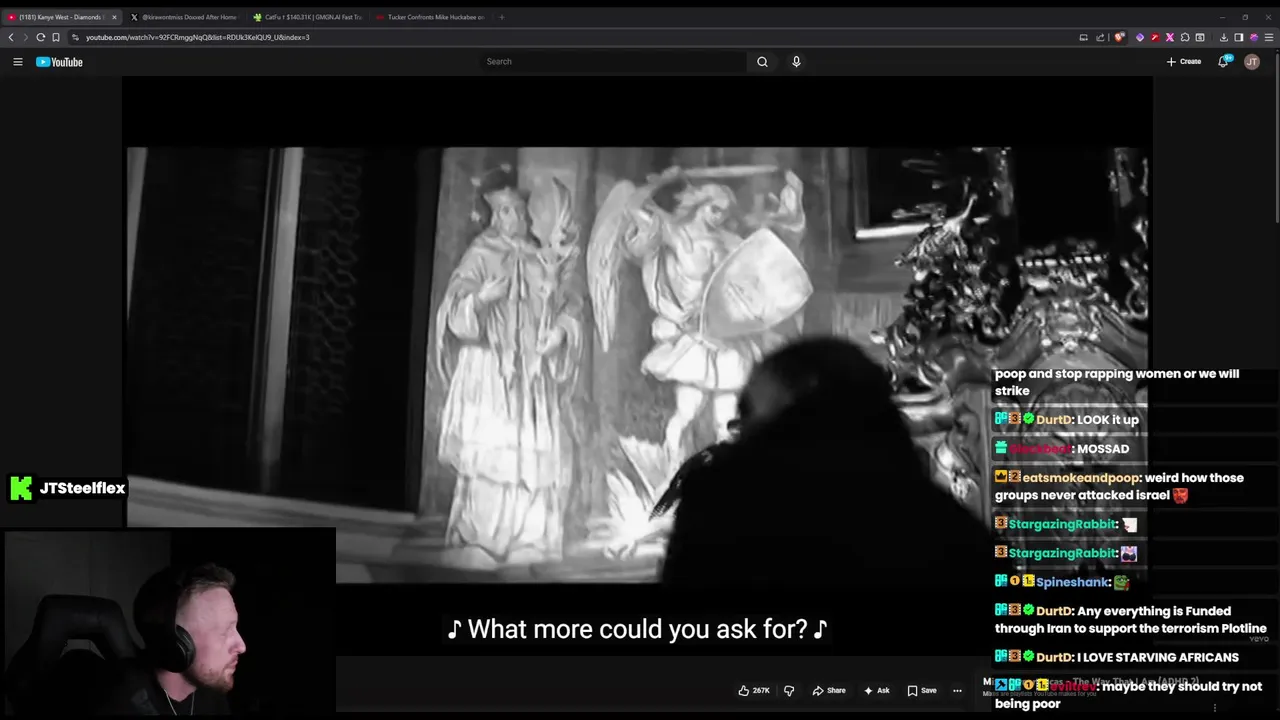Click the pink X extension icon

click(1169, 37)
